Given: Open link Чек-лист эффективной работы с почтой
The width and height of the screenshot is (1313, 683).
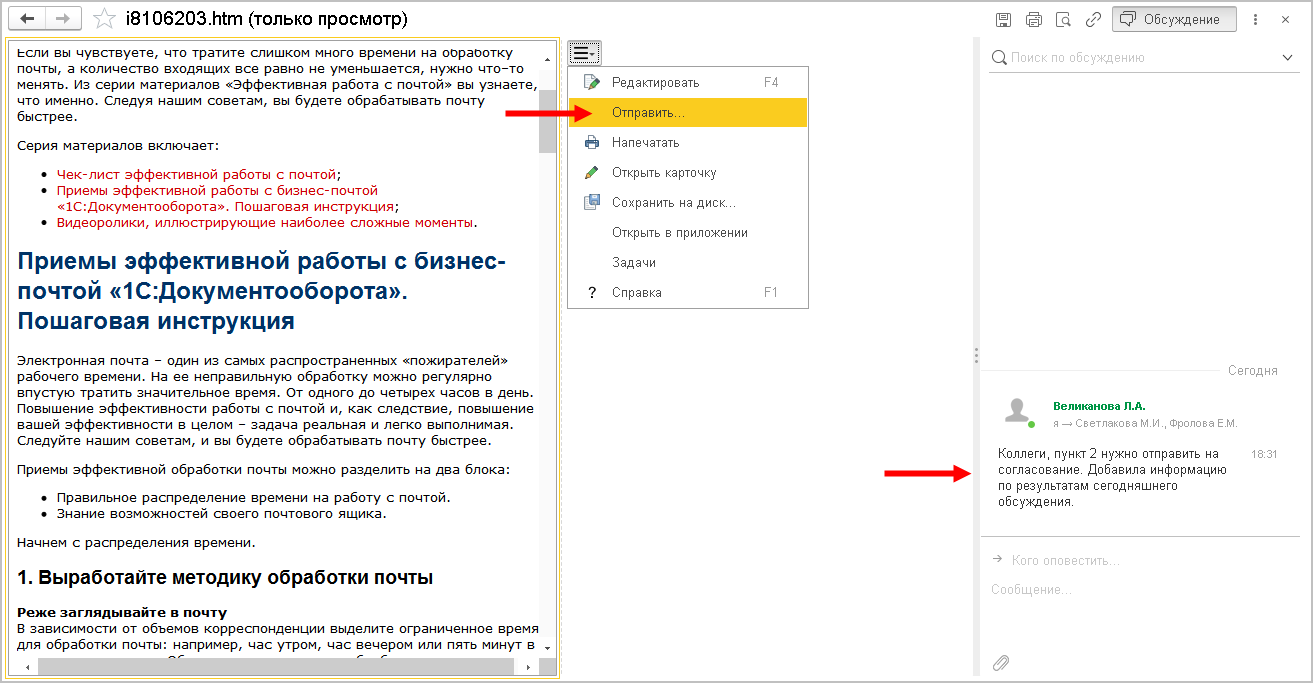Looking at the screenshot, I should (196, 174).
